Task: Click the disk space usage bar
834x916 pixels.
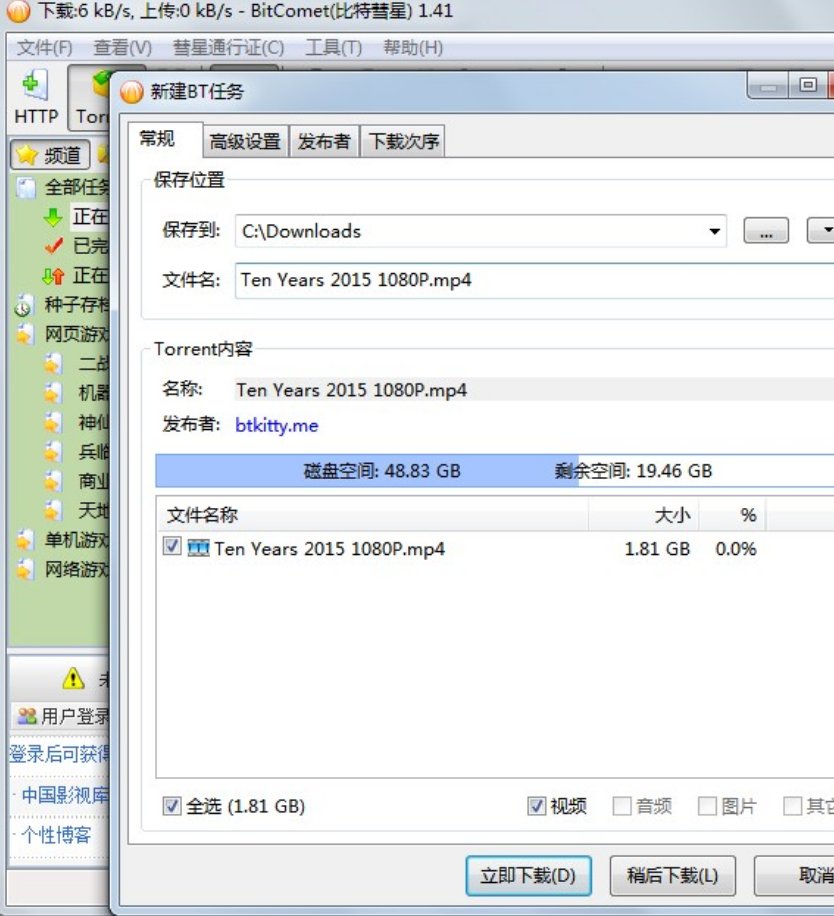Action: 494,471
